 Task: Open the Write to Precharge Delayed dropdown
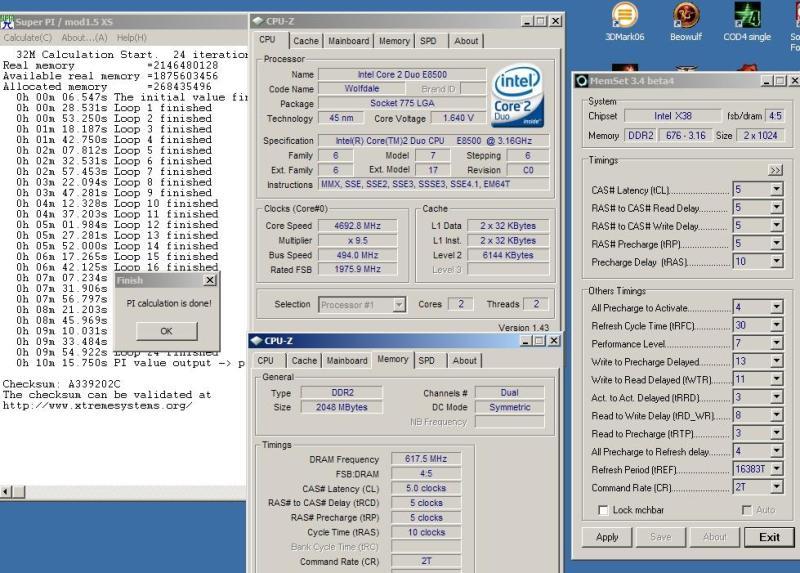[x=776, y=361]
